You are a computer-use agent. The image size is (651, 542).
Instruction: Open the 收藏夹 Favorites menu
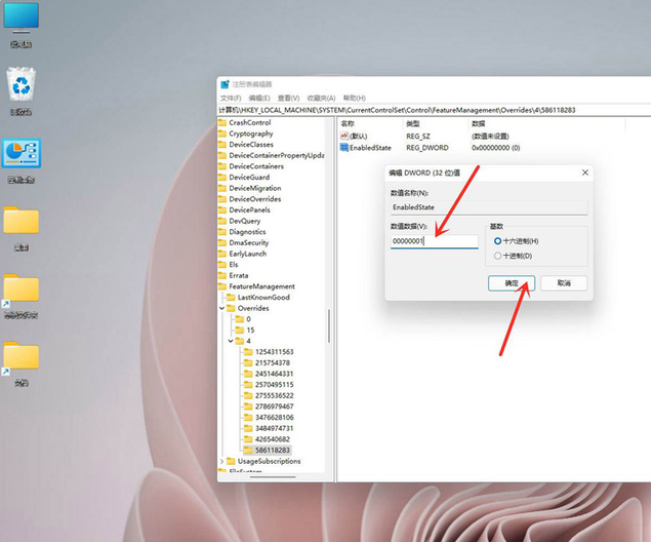320,98
